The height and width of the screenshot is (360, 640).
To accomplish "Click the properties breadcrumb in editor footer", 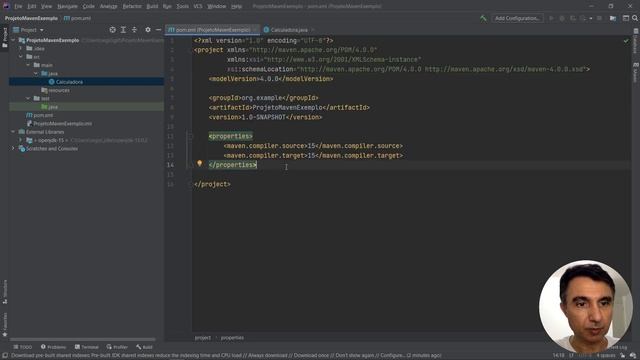I will click(x=232, y=338).
